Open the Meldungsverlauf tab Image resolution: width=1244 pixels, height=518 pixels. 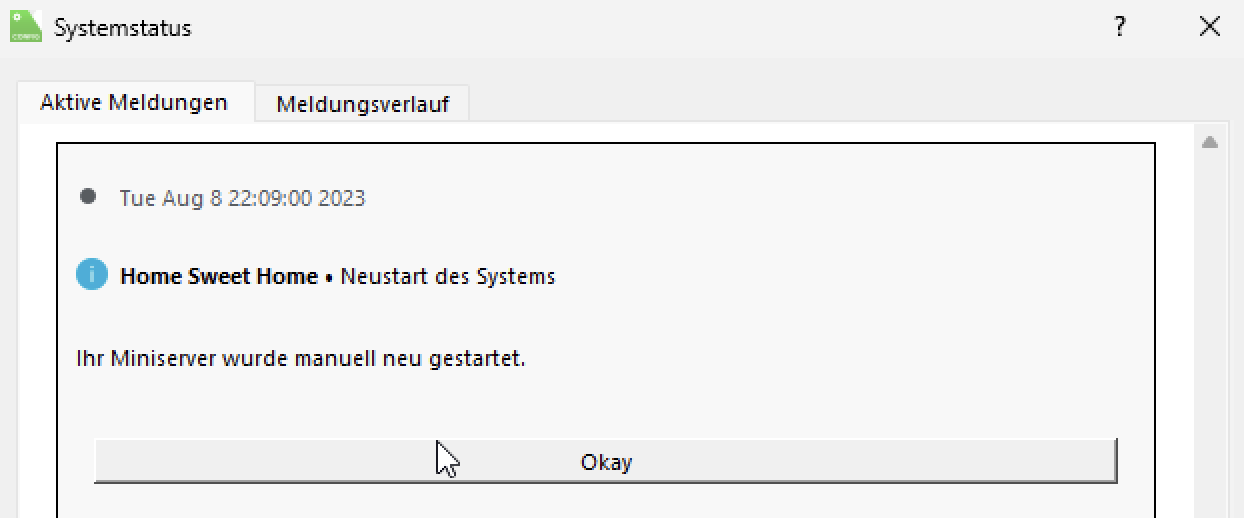point(362,103)
